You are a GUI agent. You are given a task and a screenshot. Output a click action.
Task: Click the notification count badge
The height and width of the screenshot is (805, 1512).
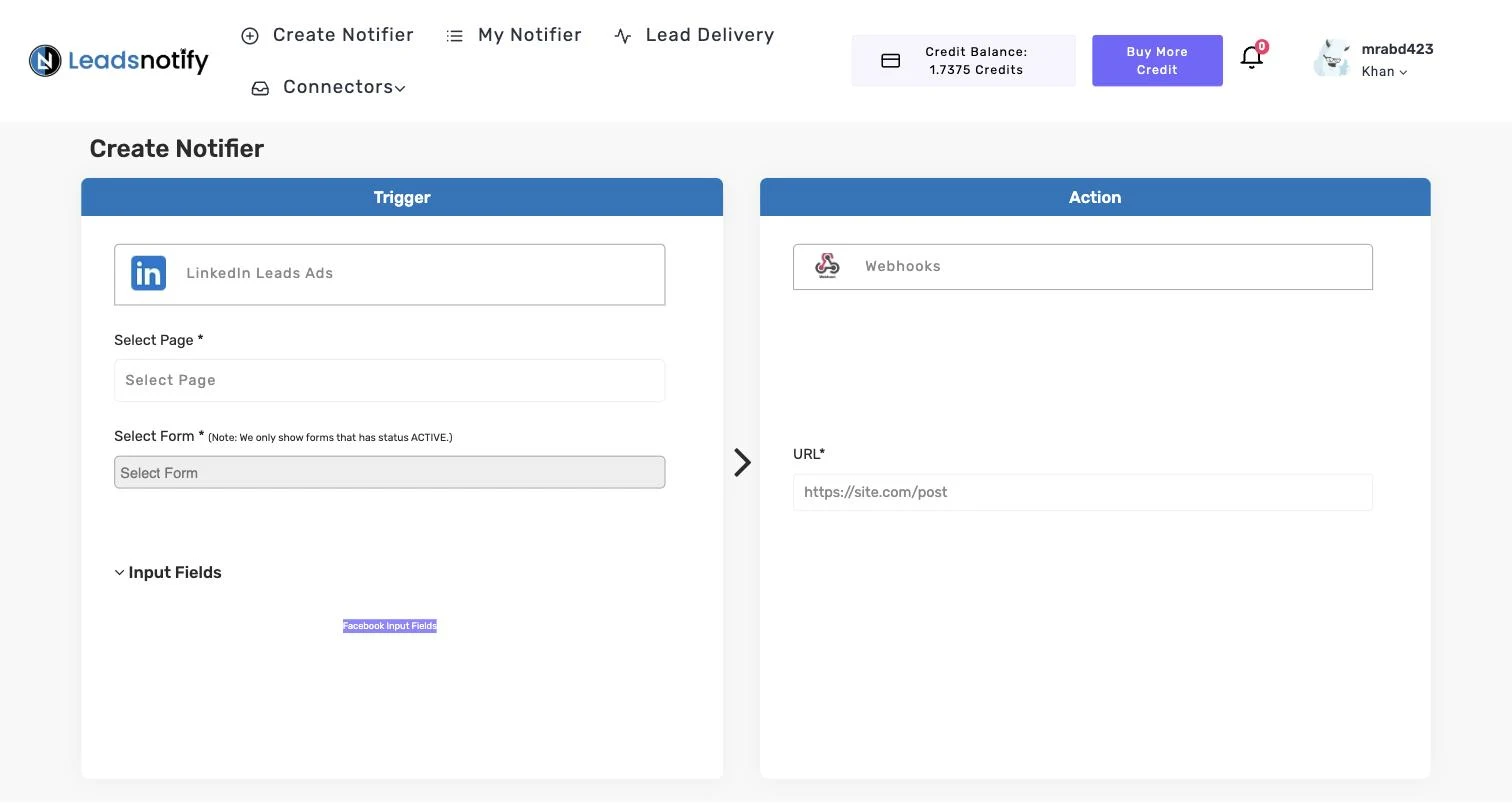1261,46
